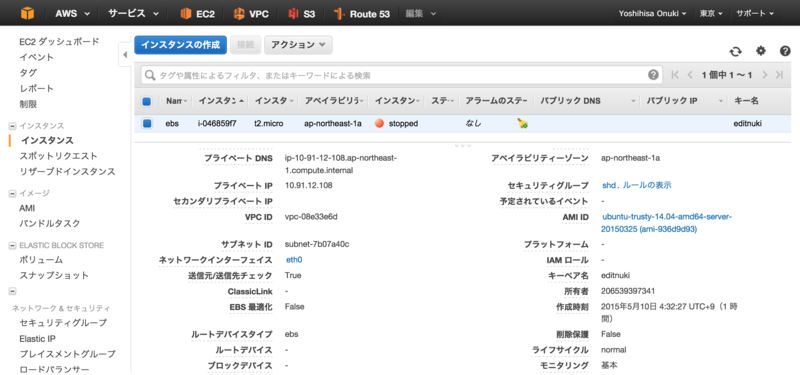Open the アクション dropdown button
The width and height of the screenshot is (800, 375).
coord(298,45)
